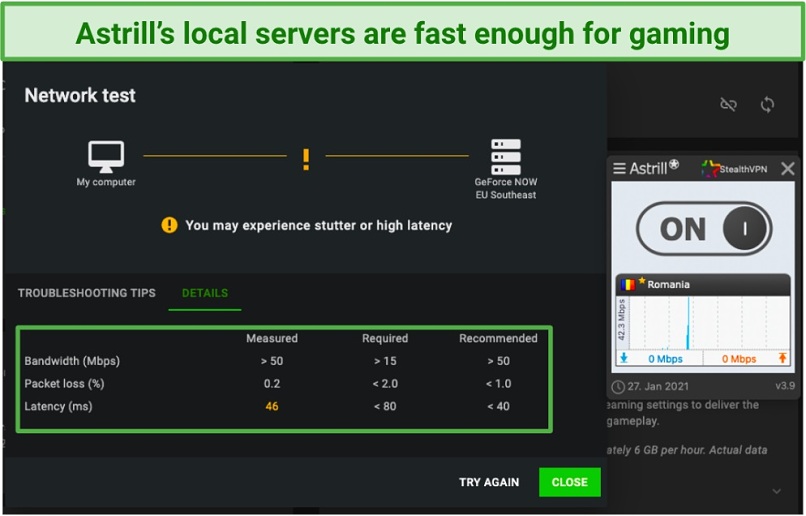806x516 pixels.
Task: Click the required packet loss value < 2.0
Action: coord(385,384)
